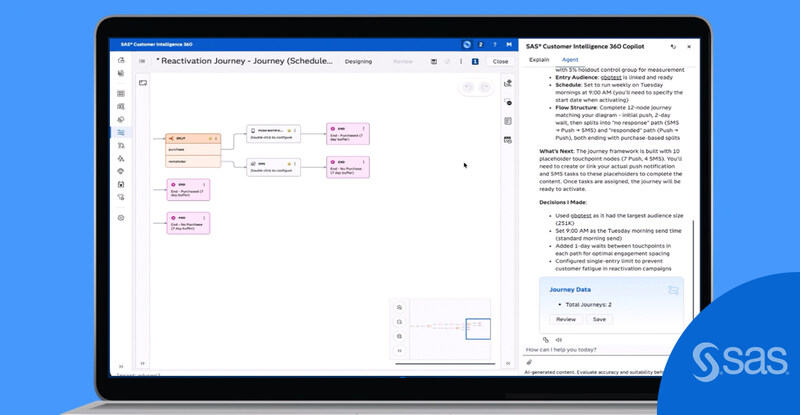Click the attachment paperclip in Copilot chat
The width and height of the screenshot is (800, 415).
[529, 362]
